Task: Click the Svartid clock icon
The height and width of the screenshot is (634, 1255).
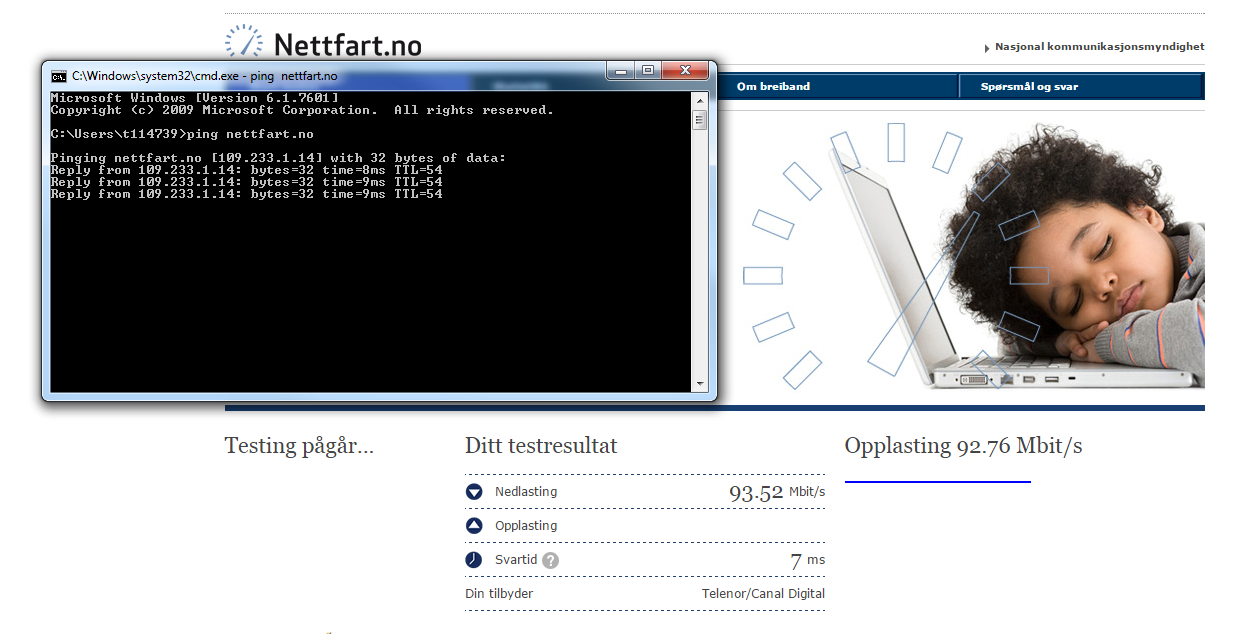Action: point(474,560)
